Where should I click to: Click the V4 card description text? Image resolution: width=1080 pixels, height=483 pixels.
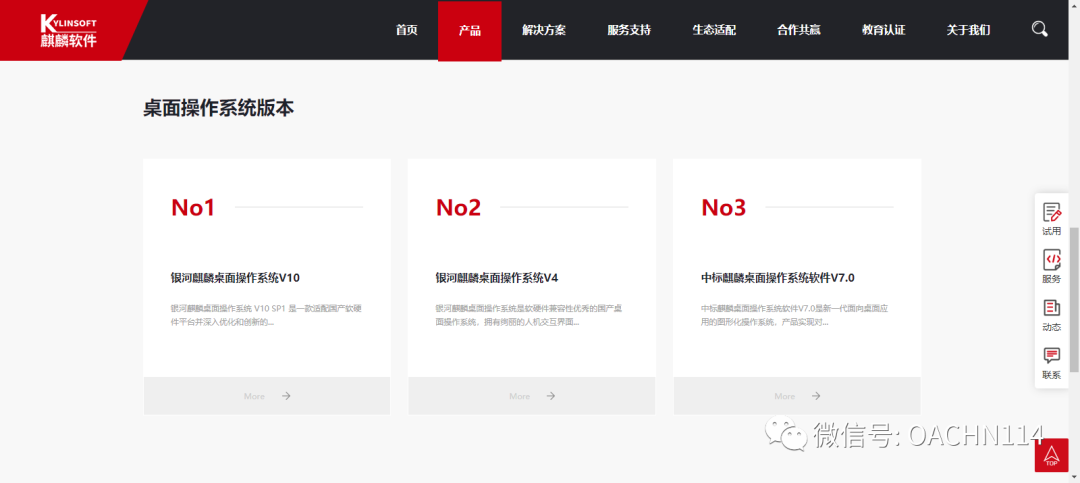point(529,315)
